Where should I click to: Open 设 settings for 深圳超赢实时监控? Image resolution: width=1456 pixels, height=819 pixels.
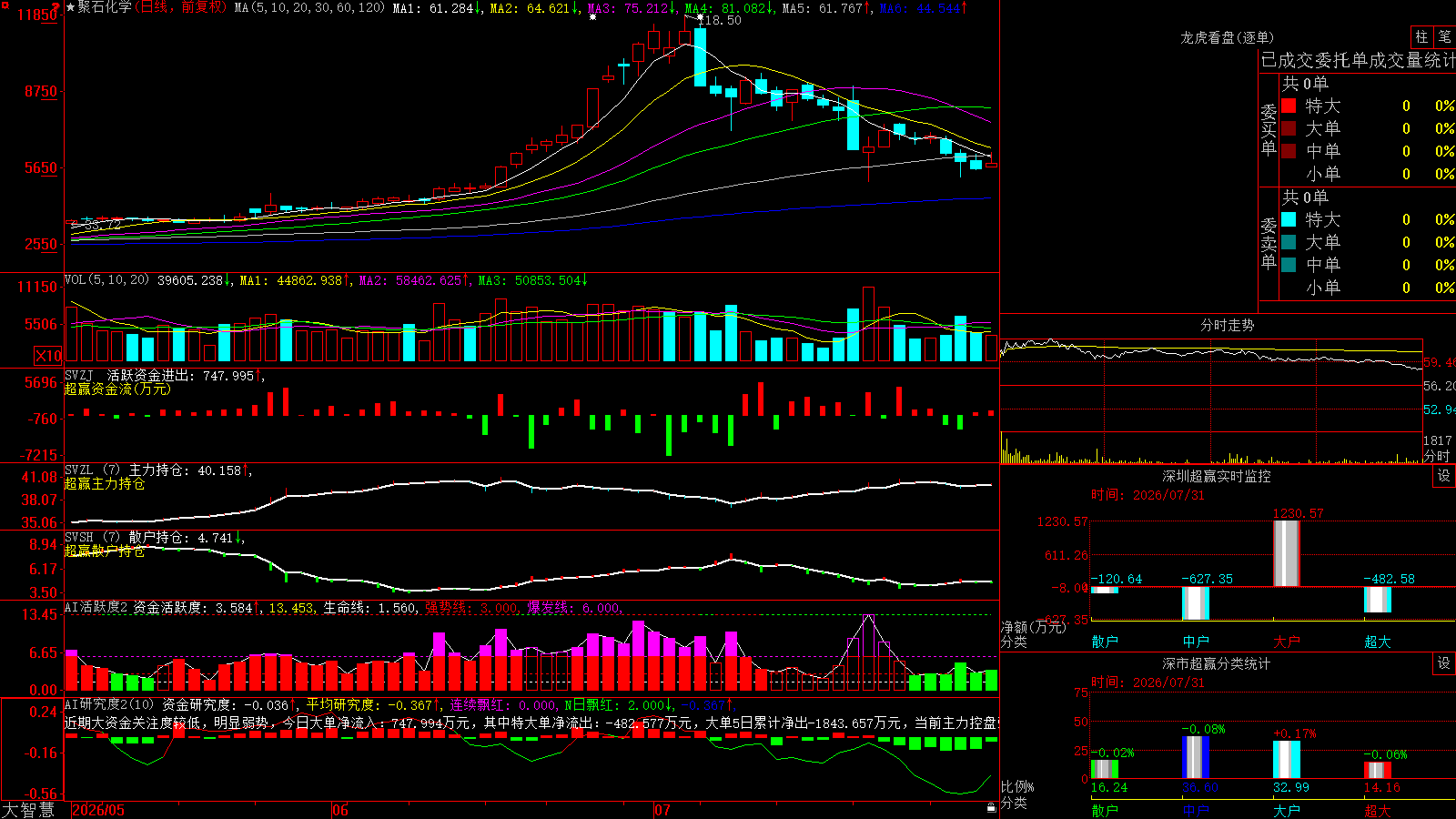1444,476
